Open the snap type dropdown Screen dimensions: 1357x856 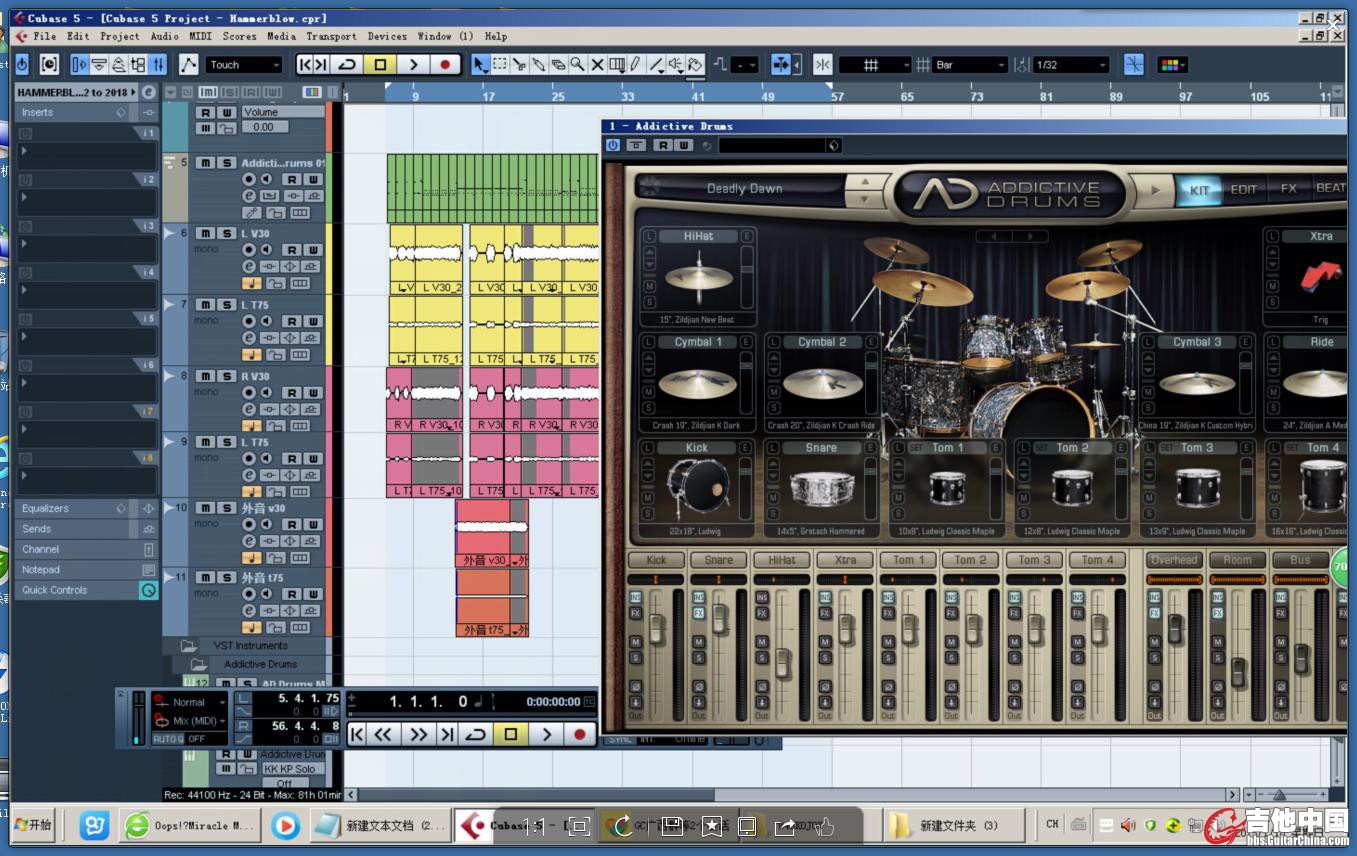pyautogui.click(x=876, y=65)
